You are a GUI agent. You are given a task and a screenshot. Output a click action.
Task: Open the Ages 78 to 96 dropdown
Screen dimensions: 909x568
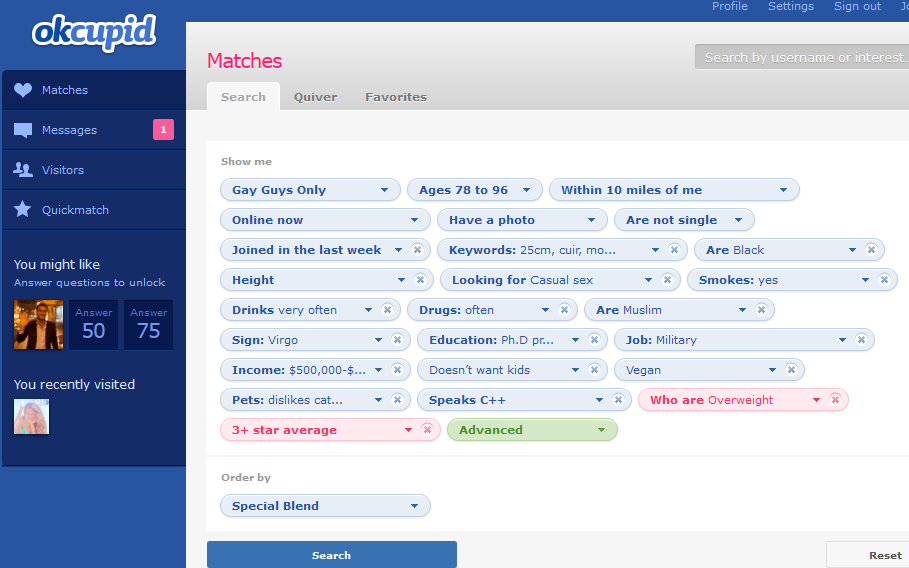527,190
